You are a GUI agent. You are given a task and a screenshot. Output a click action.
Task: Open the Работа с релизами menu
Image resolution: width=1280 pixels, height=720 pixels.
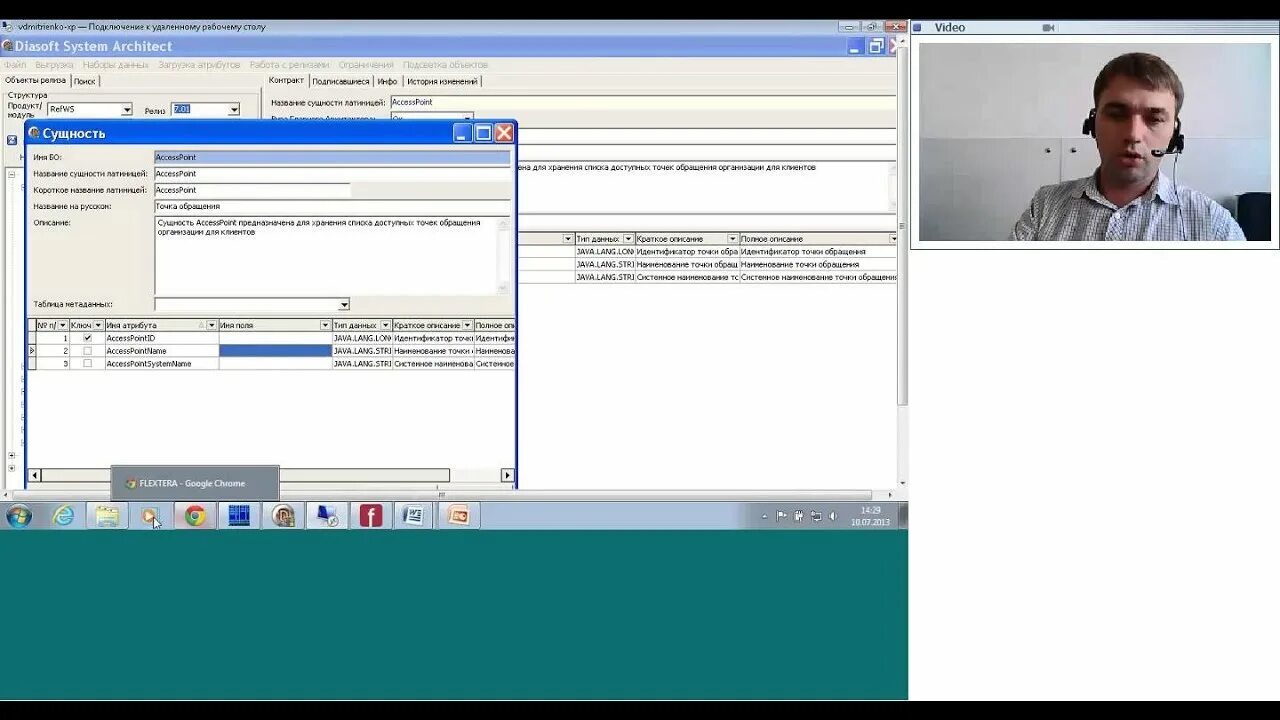tap(289, 64)
